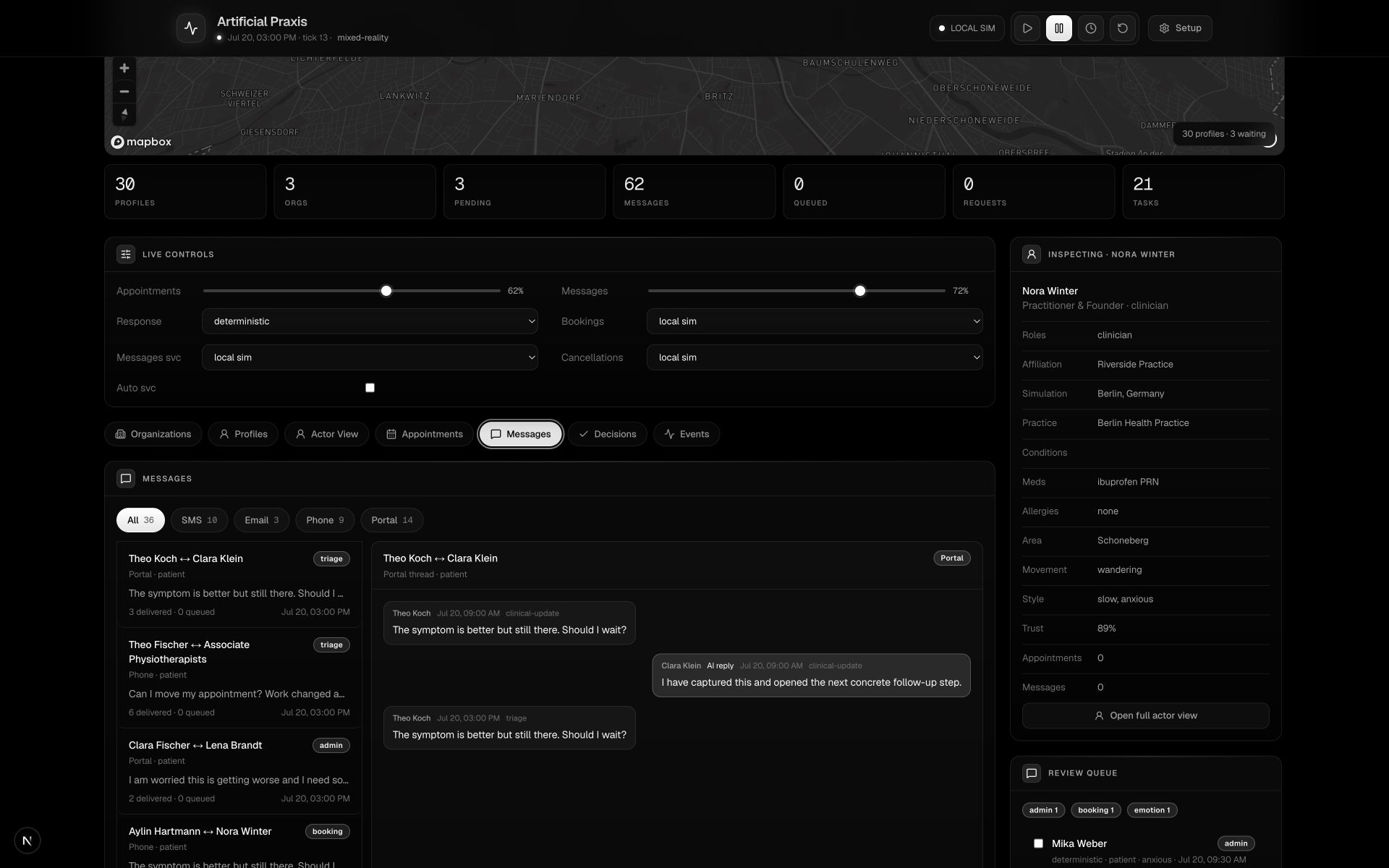Switch to the Organizations tab
Image resolution: width=1389 pixels, height=868 pixels.
153,434
